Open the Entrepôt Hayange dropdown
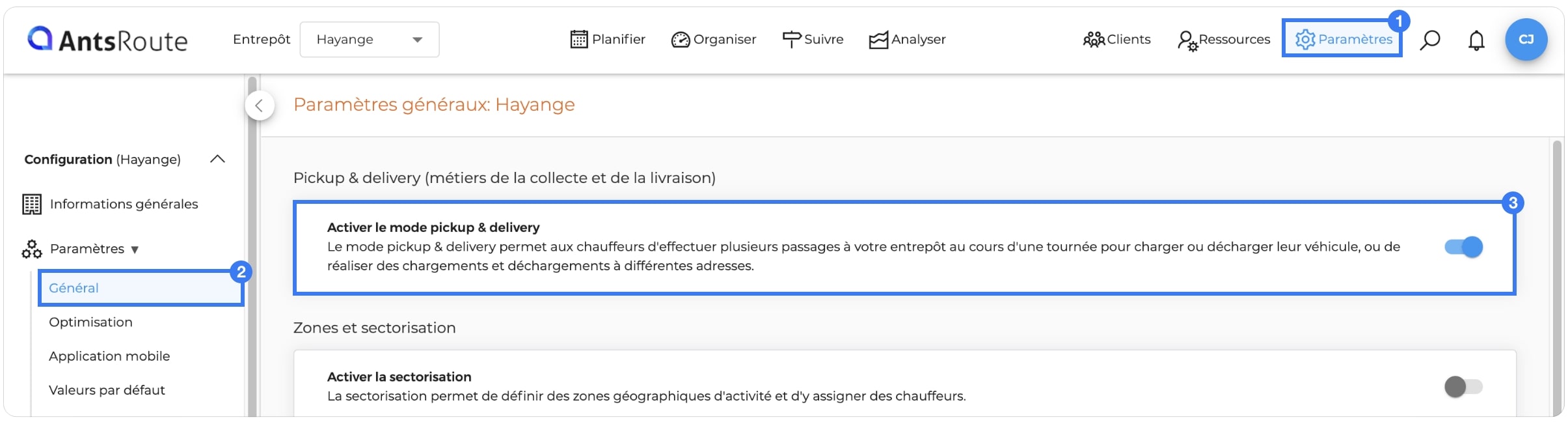 point(370,40)
